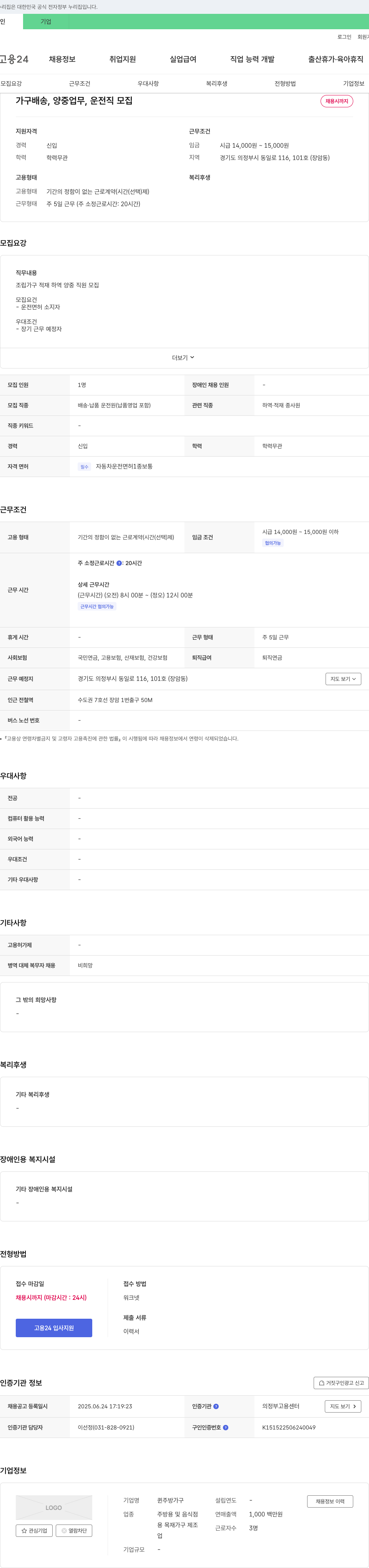The width and height of the screenshot is (369, 1568).
Task: Open 지도 보기 for 의정부고용센터
Action: click(x=344, y=1406)
